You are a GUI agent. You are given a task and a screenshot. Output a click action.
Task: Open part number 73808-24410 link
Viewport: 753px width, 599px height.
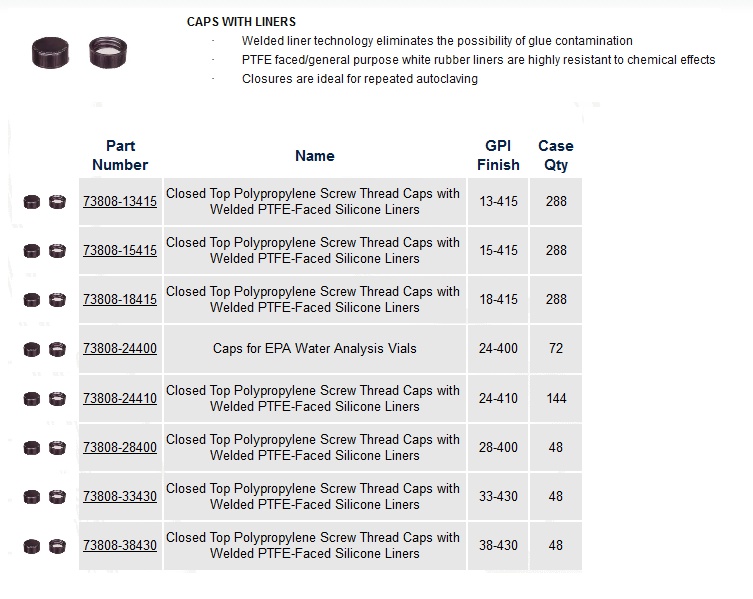click(x=120, y=398)
